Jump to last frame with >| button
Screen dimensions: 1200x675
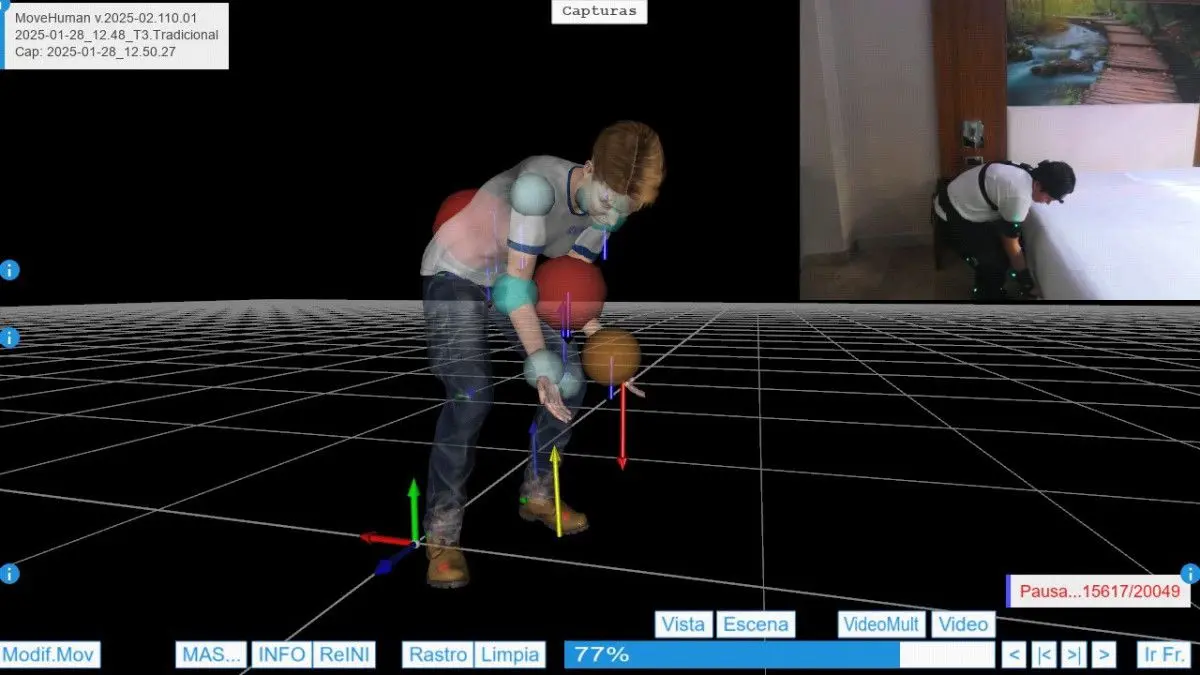pyautogui.click(x=1074, y=655)
